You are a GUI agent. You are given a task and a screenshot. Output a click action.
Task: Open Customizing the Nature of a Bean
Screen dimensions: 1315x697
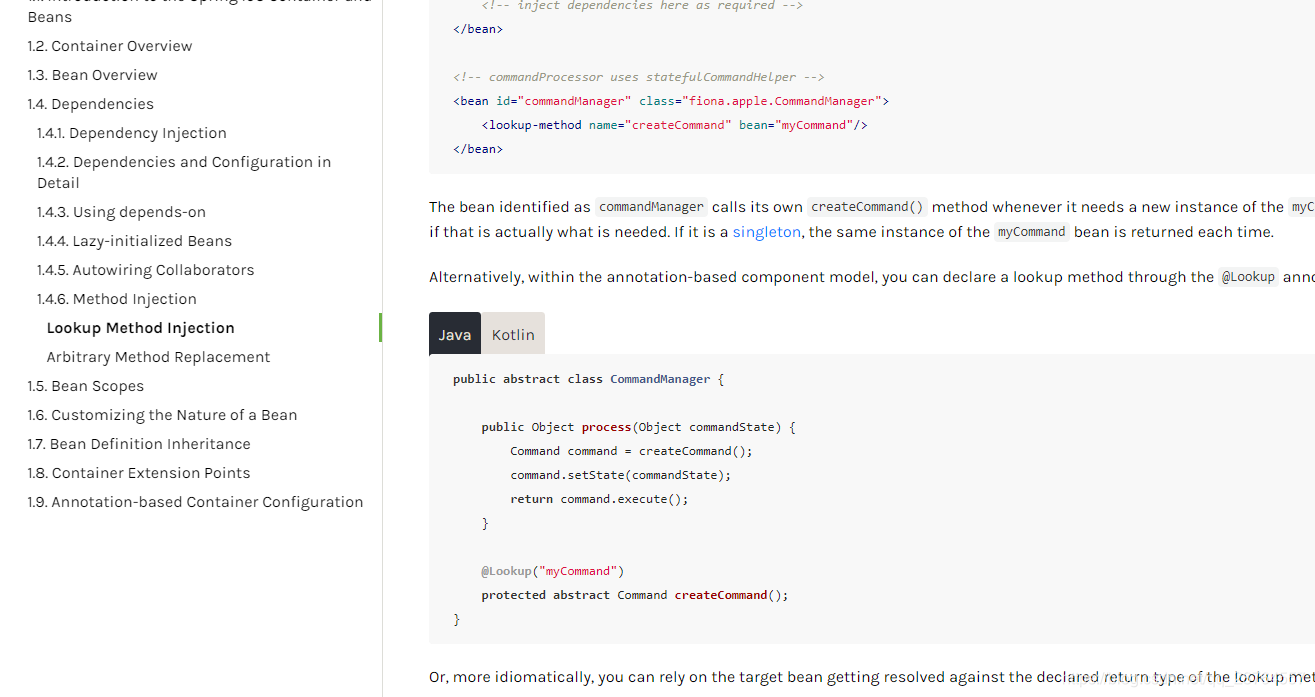(162, 414)
